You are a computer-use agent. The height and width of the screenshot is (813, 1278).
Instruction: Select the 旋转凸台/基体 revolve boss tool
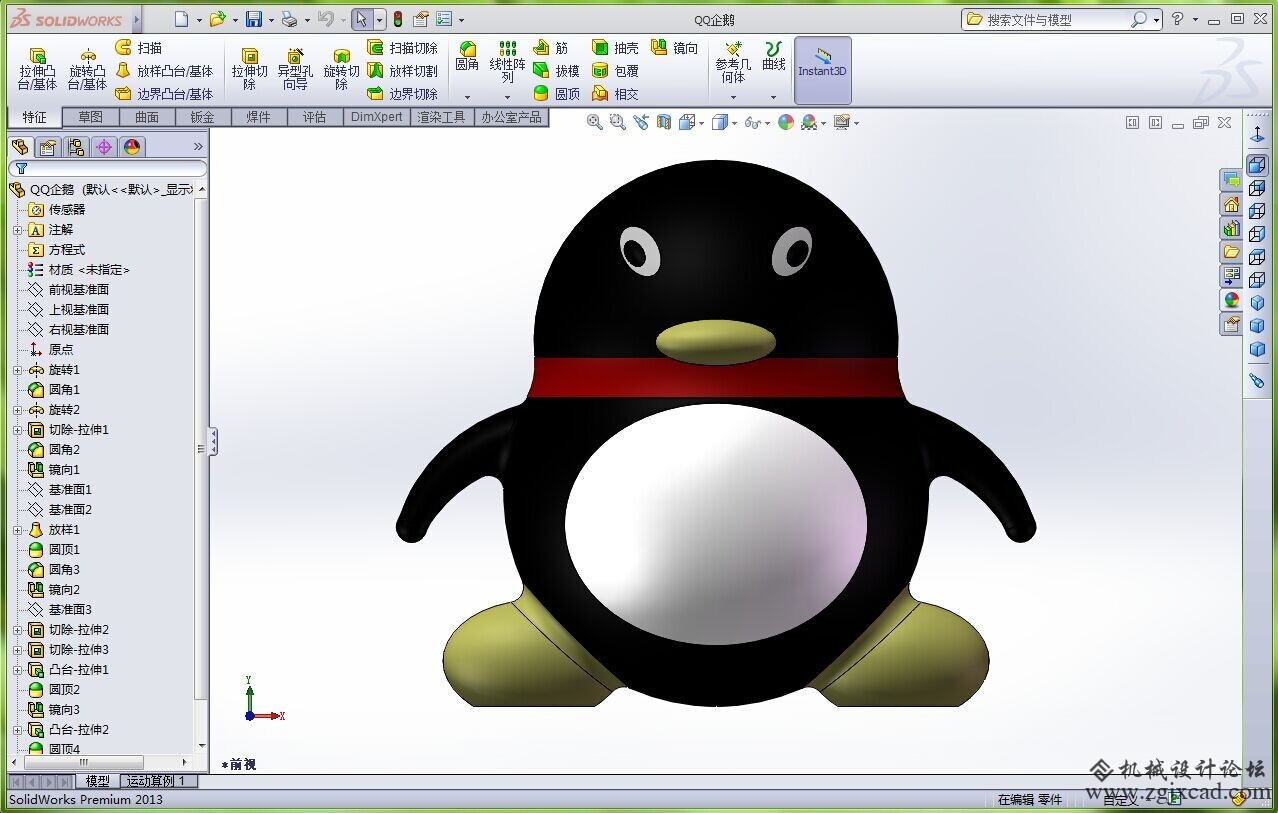click(88, 69)
